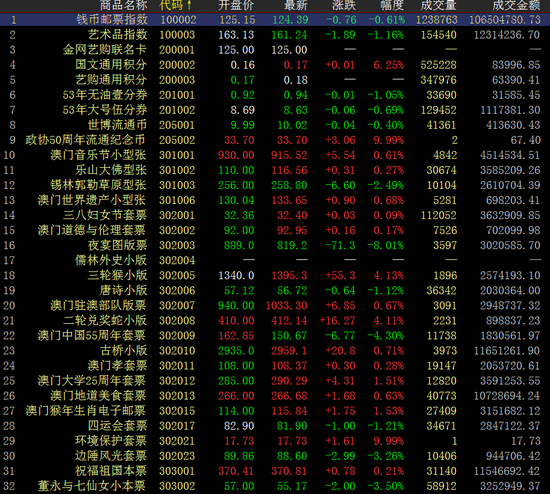This screenshot has height=494, width=550.
Task: Select 澳门世界遗产小型张 row
Action: click(x=275, y=200)
